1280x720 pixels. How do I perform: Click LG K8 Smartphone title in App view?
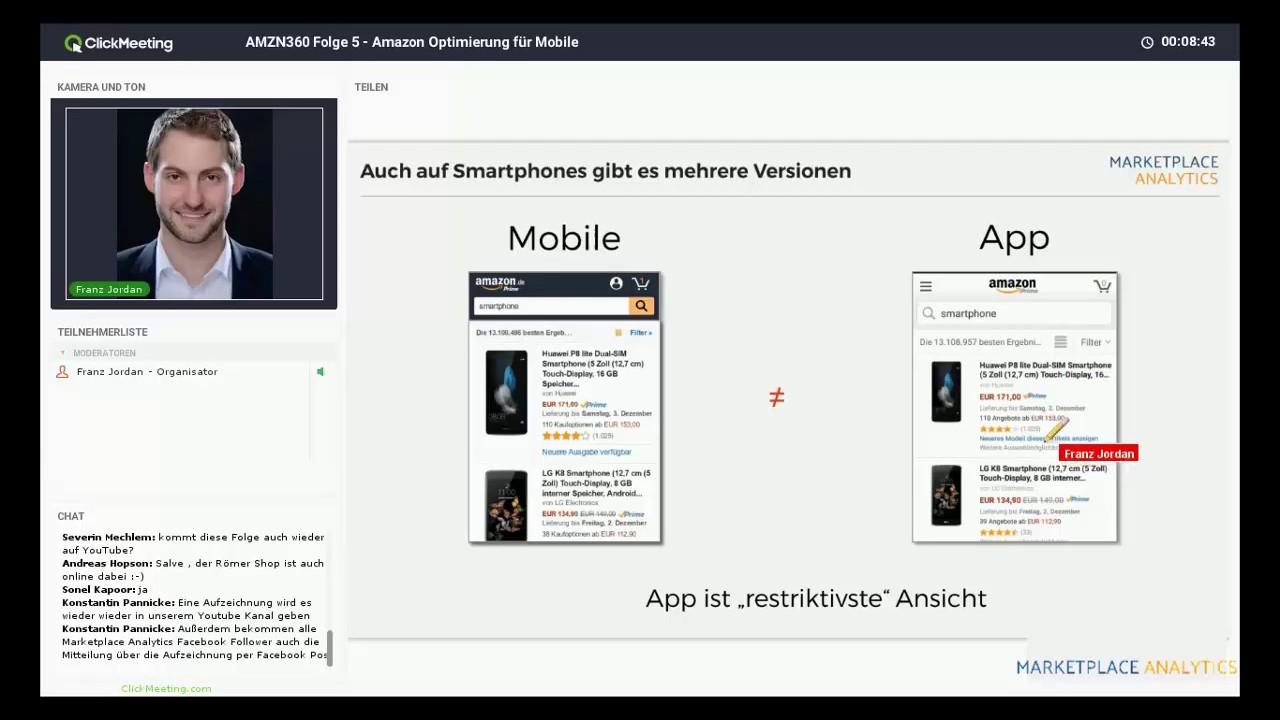click(x=1045, y=473)
